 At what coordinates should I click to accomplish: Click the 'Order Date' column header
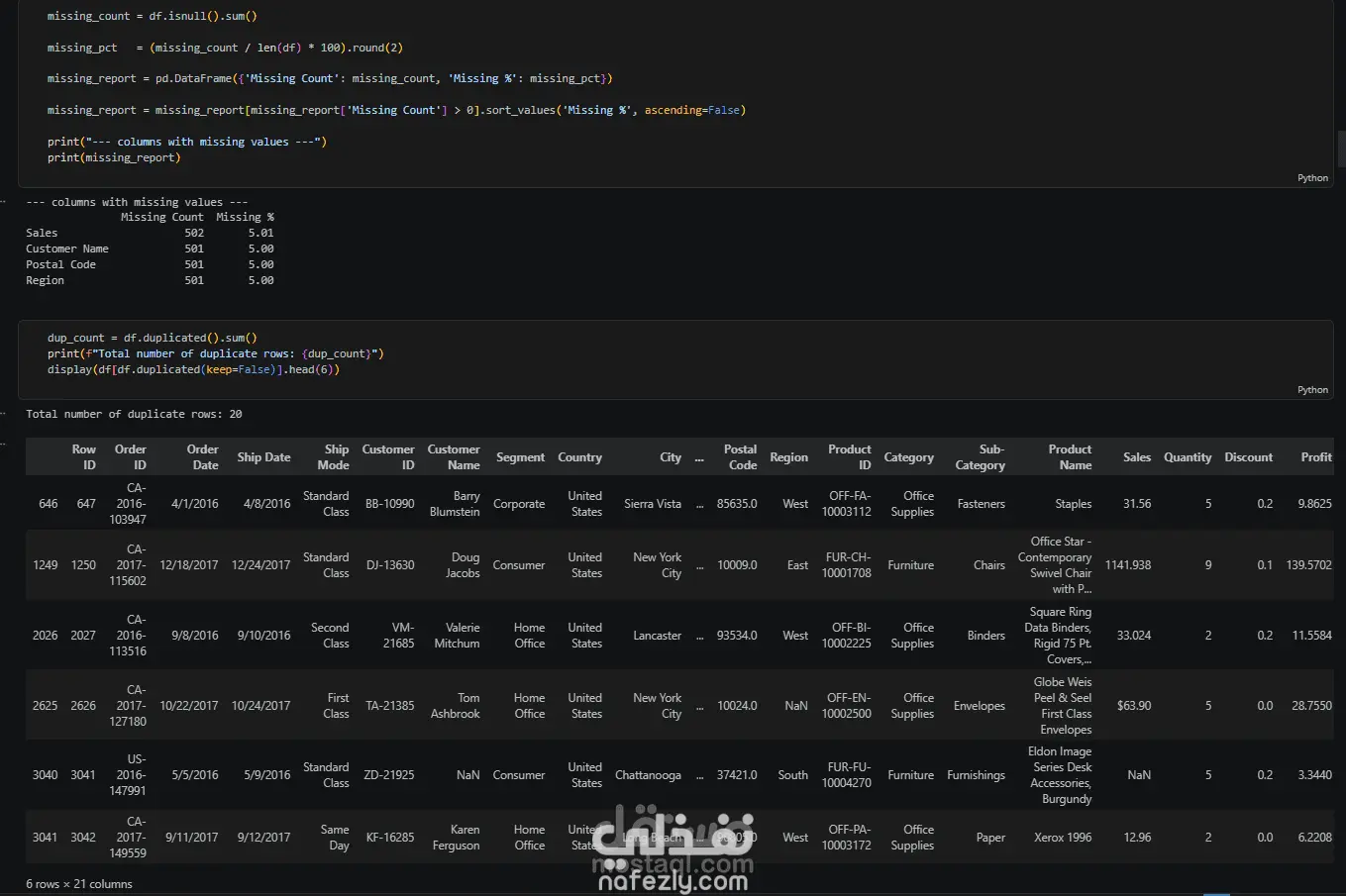(203, 457)
